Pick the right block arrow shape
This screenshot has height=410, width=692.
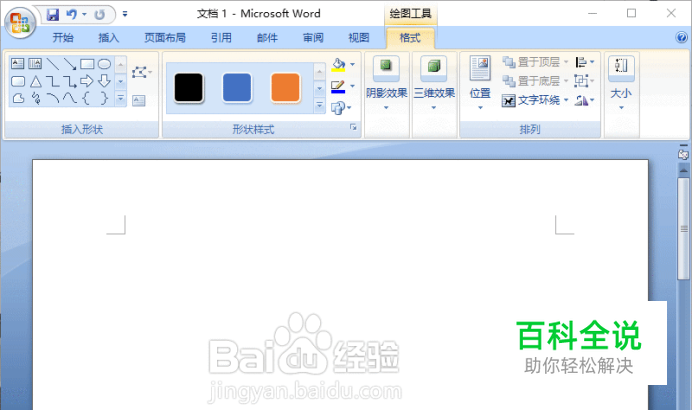[87, 81]
